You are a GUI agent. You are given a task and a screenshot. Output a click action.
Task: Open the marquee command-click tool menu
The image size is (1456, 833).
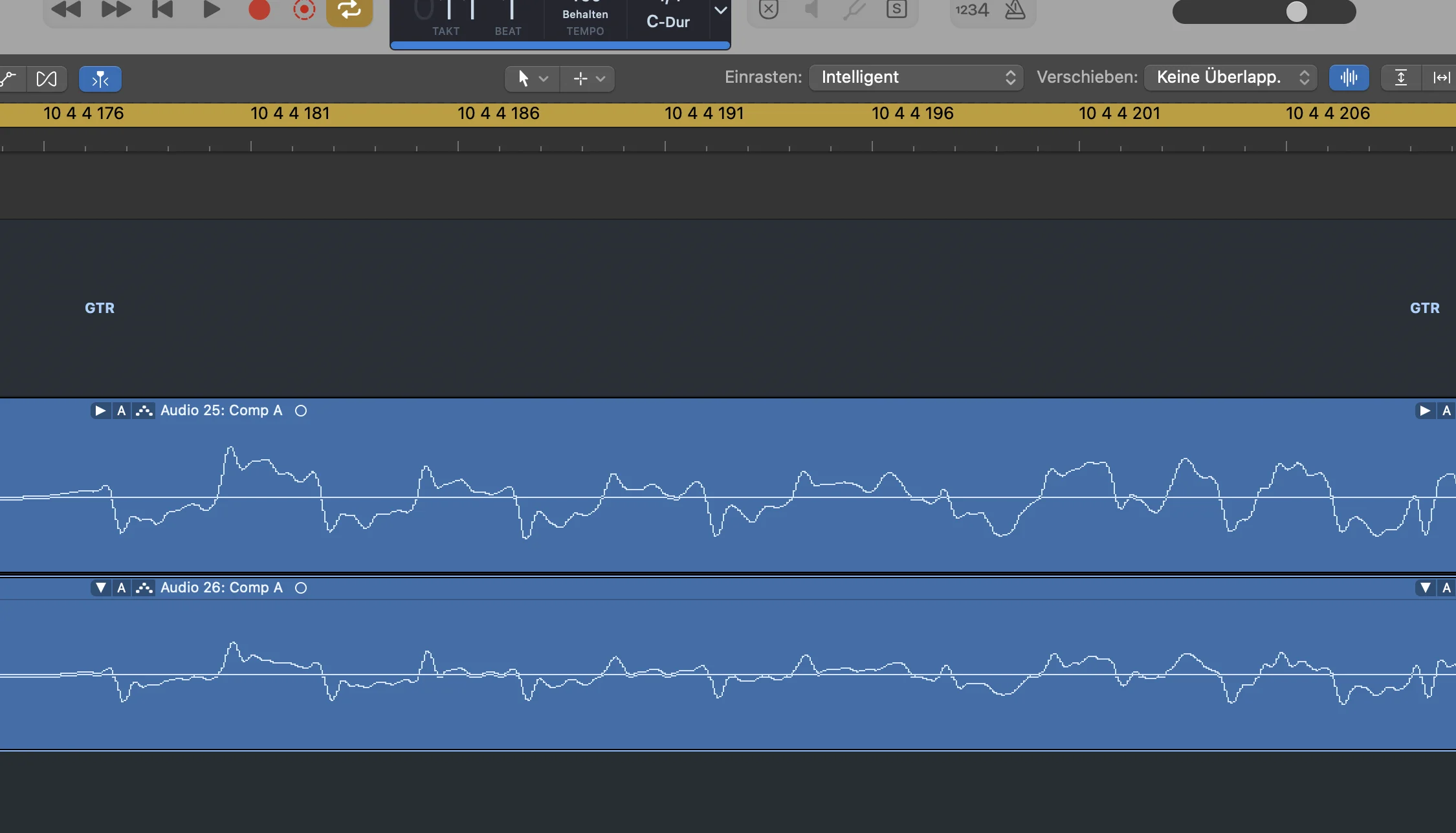point(588,78)
